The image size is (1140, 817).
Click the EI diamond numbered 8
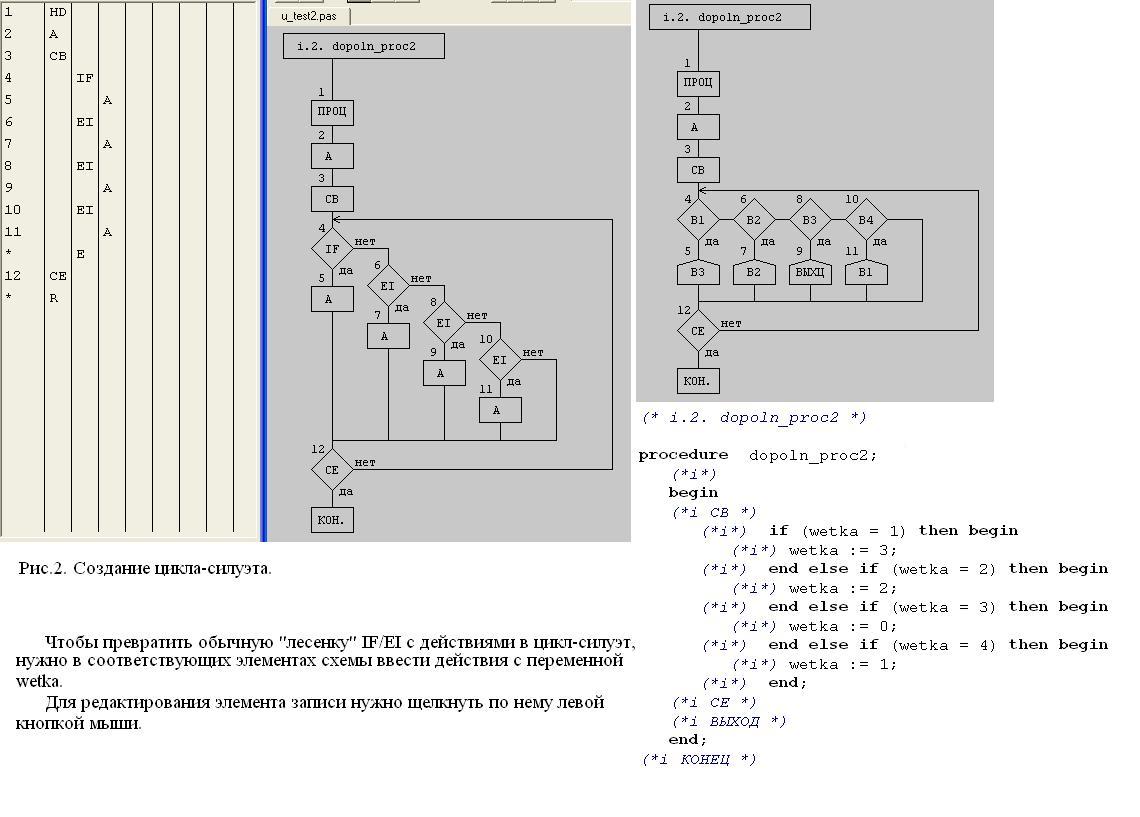(x=444, y=323)
